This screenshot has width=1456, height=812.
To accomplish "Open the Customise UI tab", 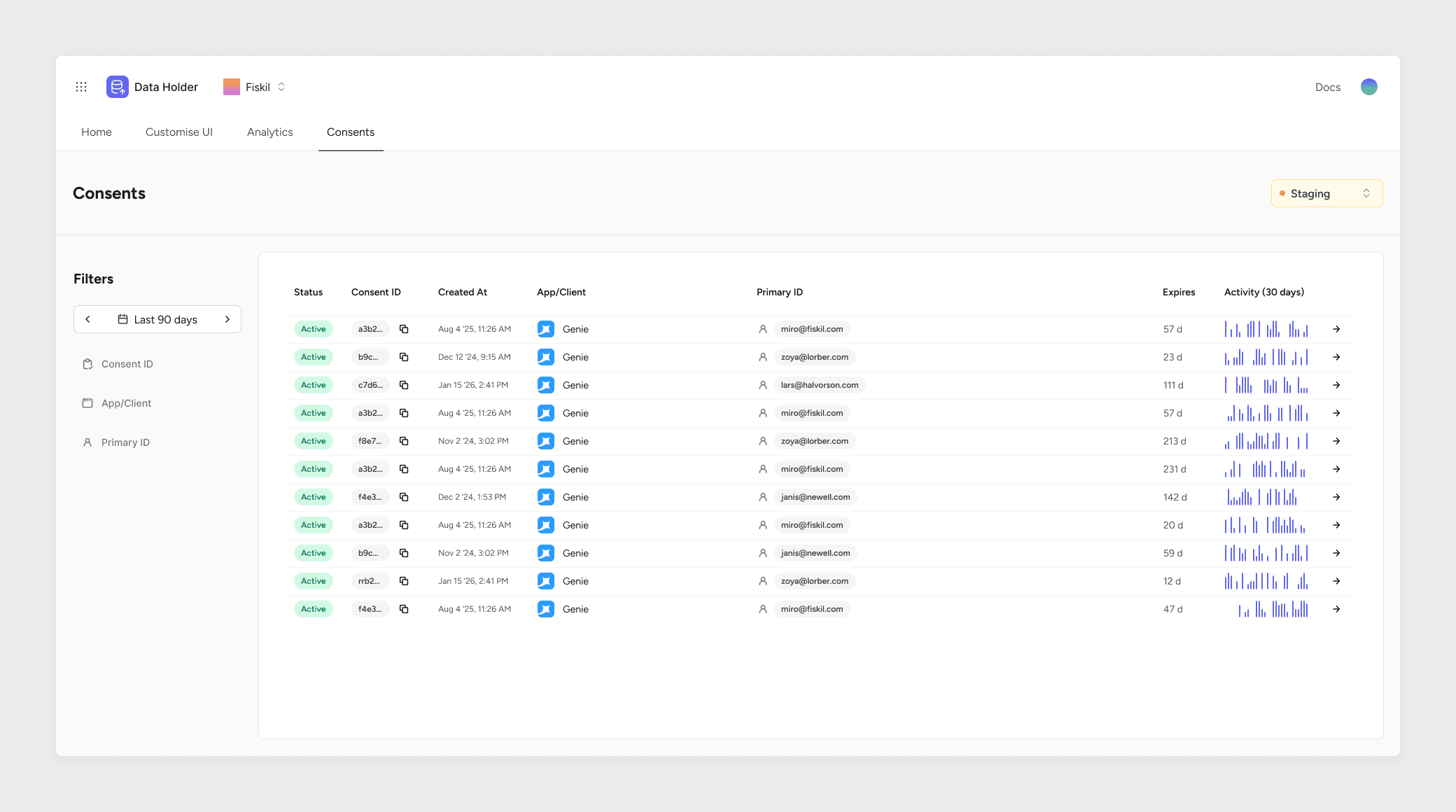I will (178, 132).
